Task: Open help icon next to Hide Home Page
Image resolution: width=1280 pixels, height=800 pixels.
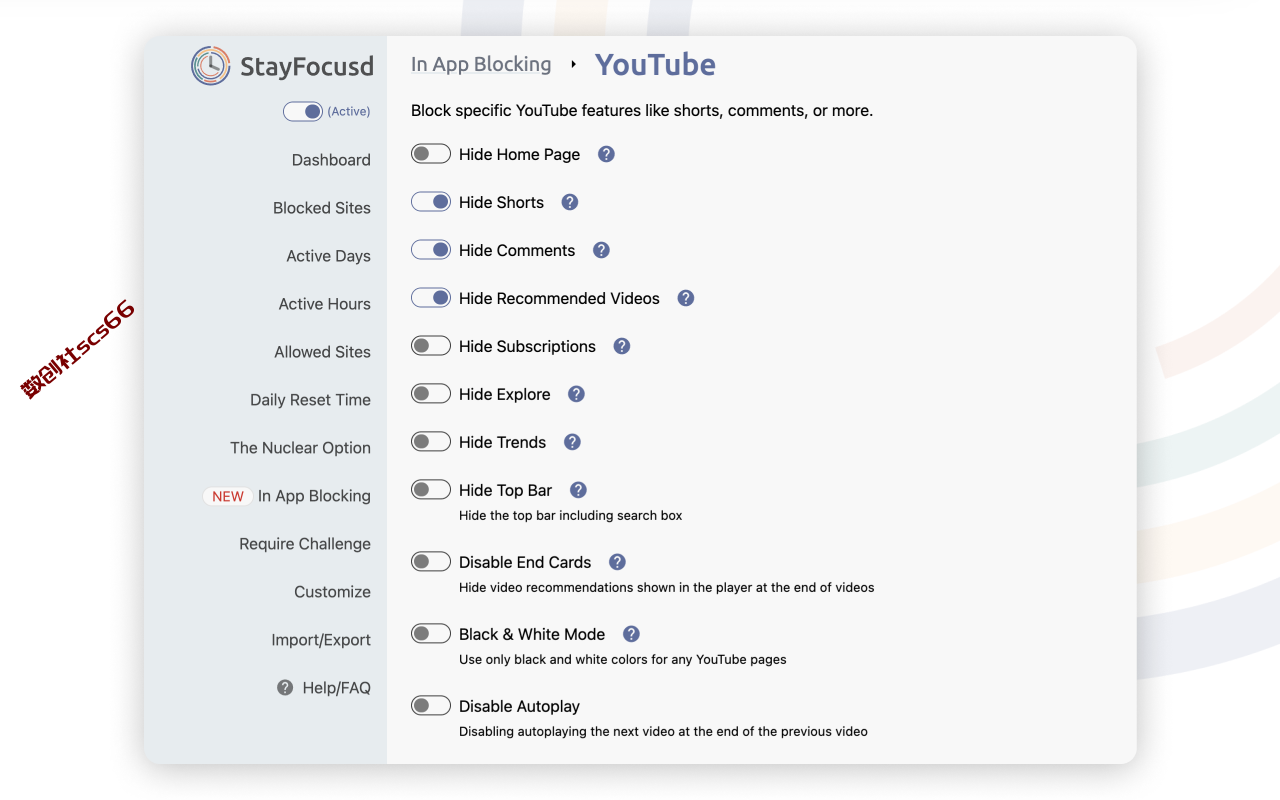Action: pyautogui.click(x=606, y=154)
